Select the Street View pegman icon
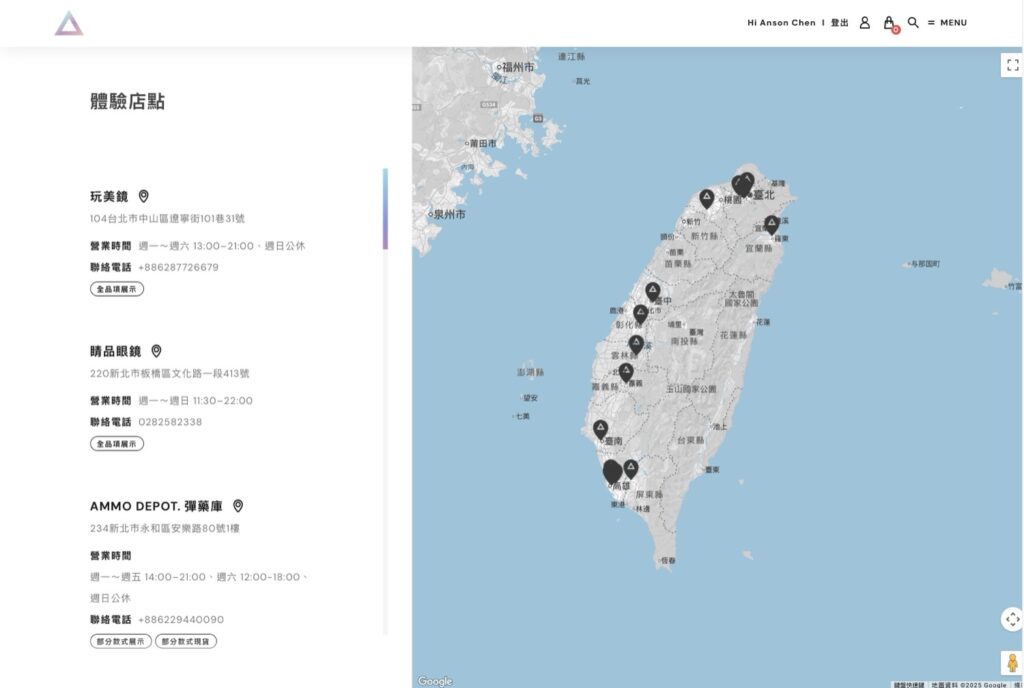1024x688 pixels. (x=1011, y=662)
